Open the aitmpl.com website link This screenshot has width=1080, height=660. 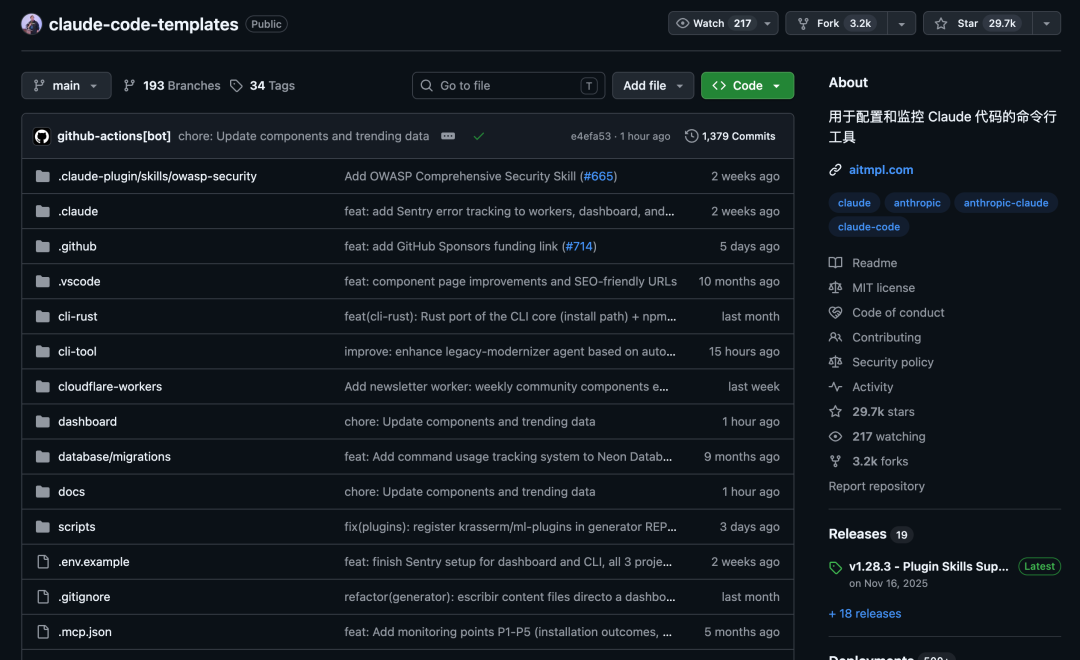pos(881,170)
